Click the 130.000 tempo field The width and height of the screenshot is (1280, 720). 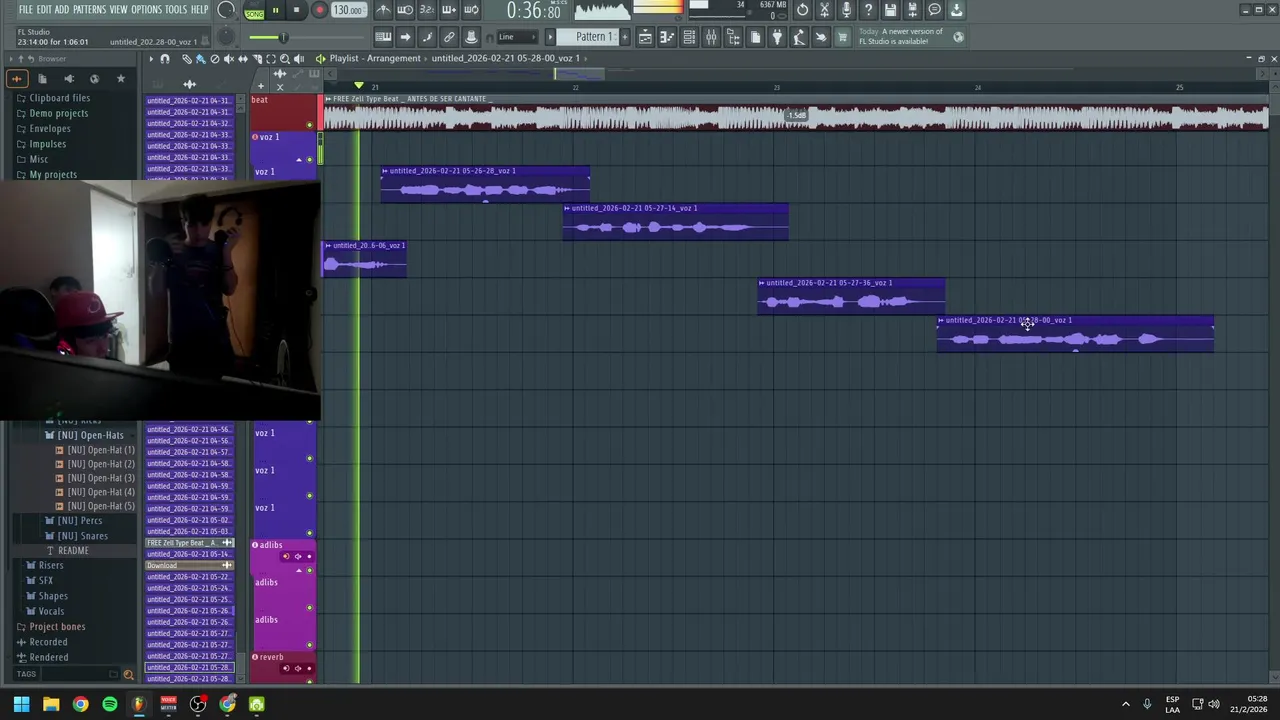pos(347,11)
